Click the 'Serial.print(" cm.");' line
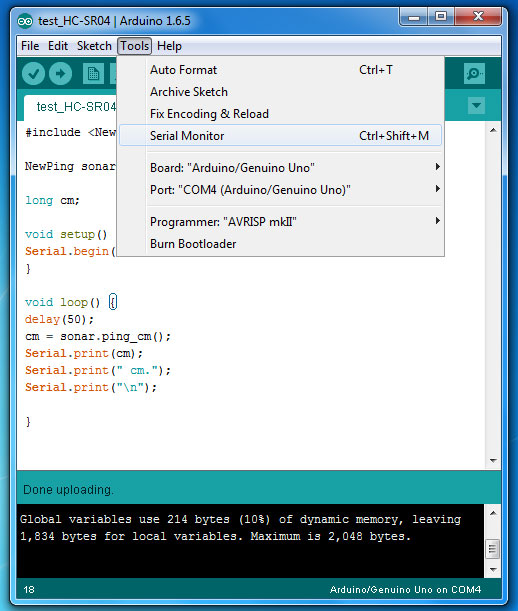Image resolution: width=518 pixels, height=611 pixels. (98, 370)
